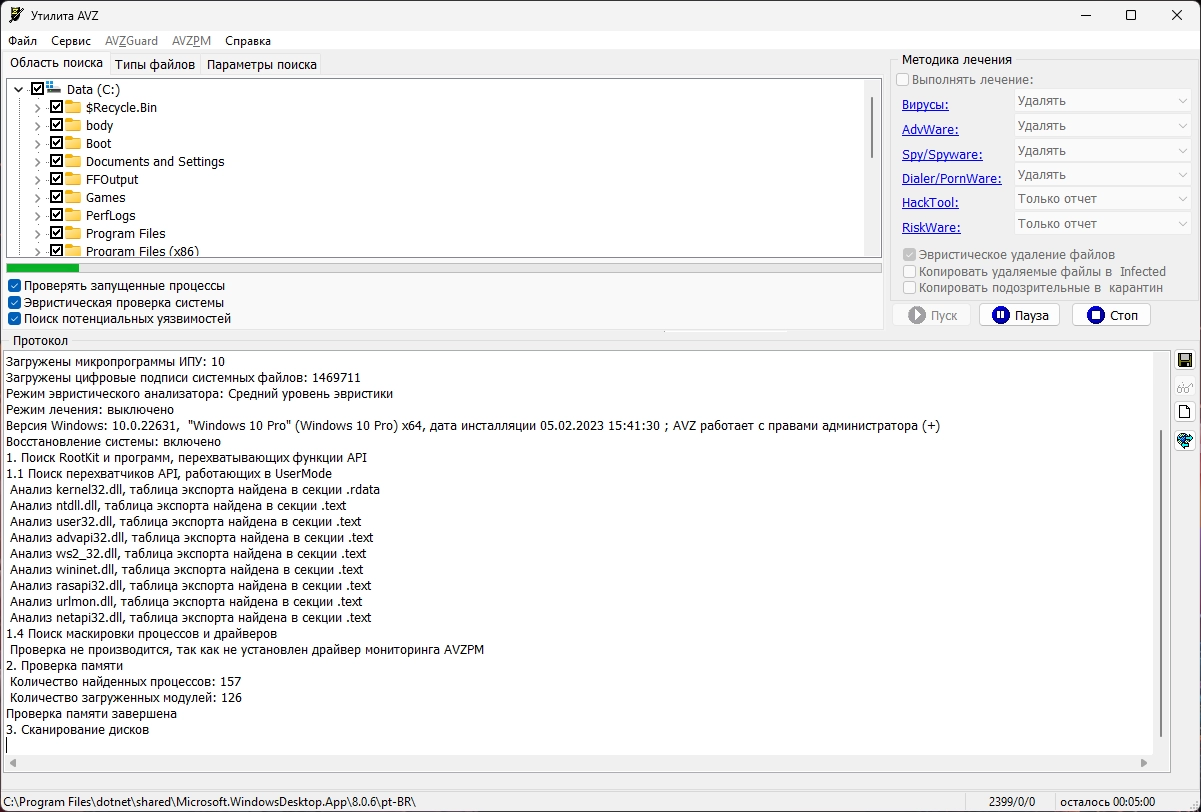Click the 'Стоп' button
This screenshot has width=1201, height=812.
[x=1111, y=315]
